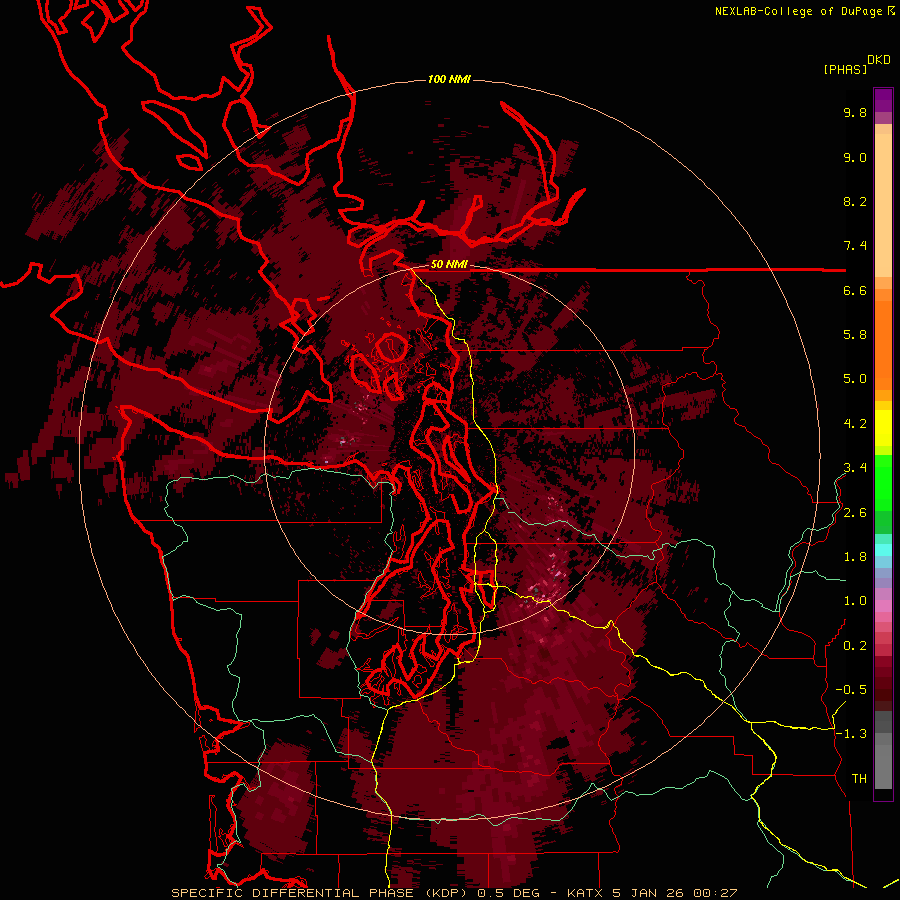
Task: Click the 100 NMI range ring label
Action: click(x=449, y=79)
